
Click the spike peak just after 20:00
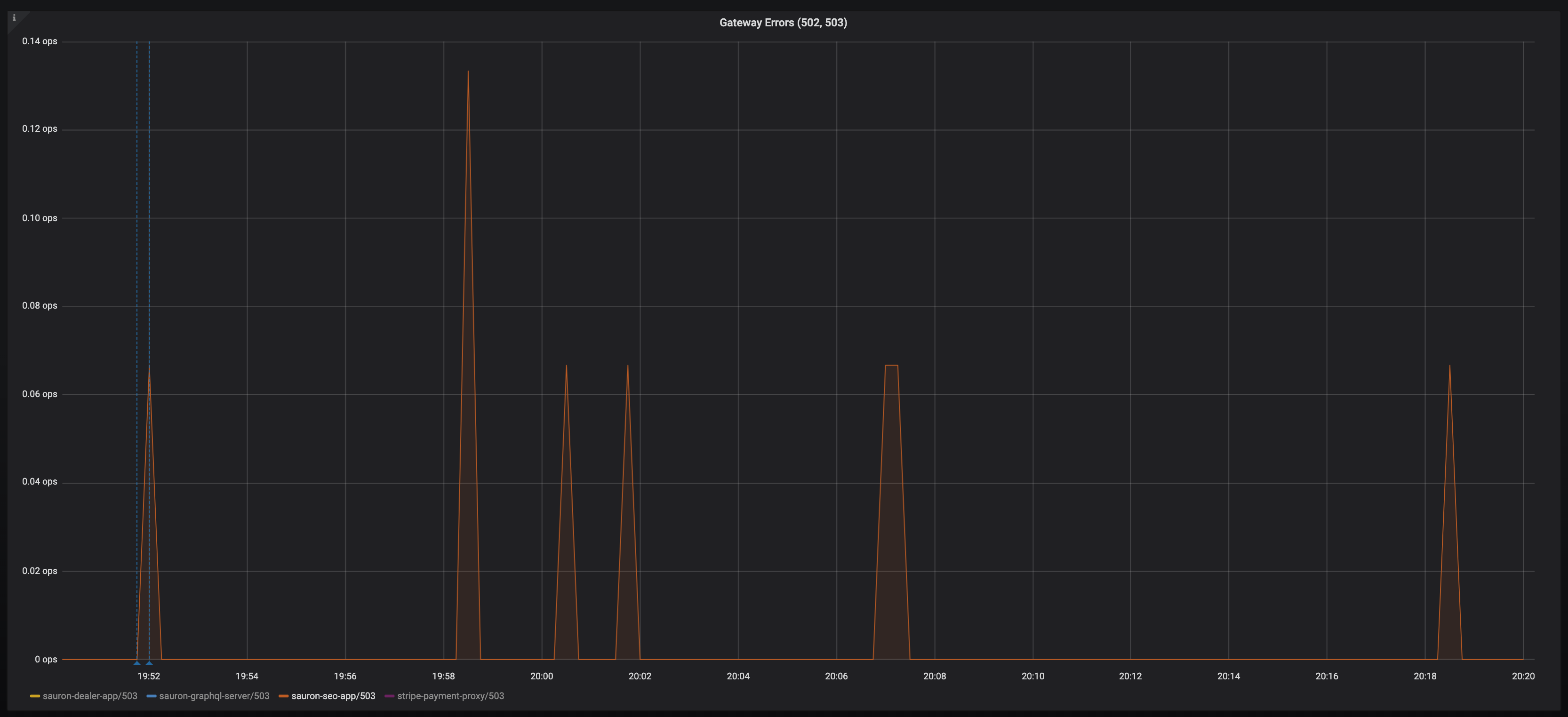click(x=566, y=366)
